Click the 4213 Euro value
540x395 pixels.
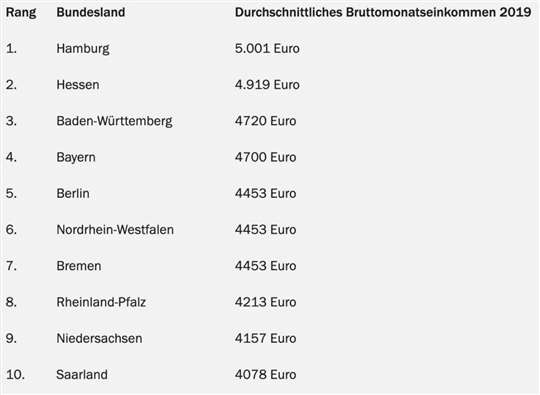(266, 302)
